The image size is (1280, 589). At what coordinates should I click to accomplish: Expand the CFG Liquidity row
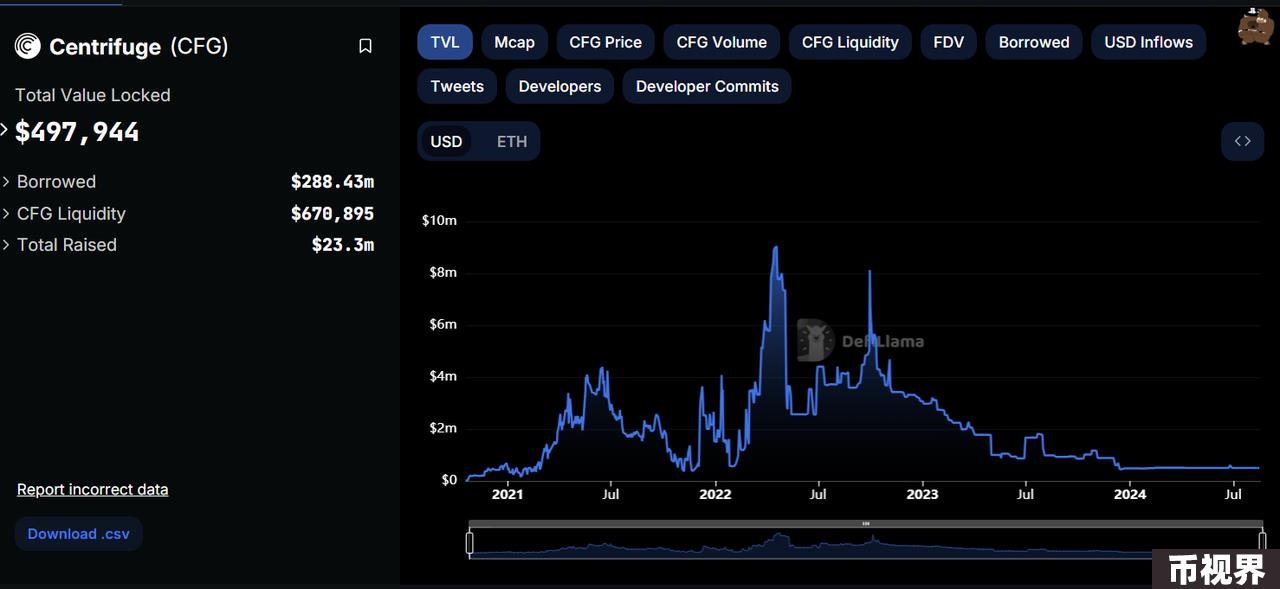point(7,214)
